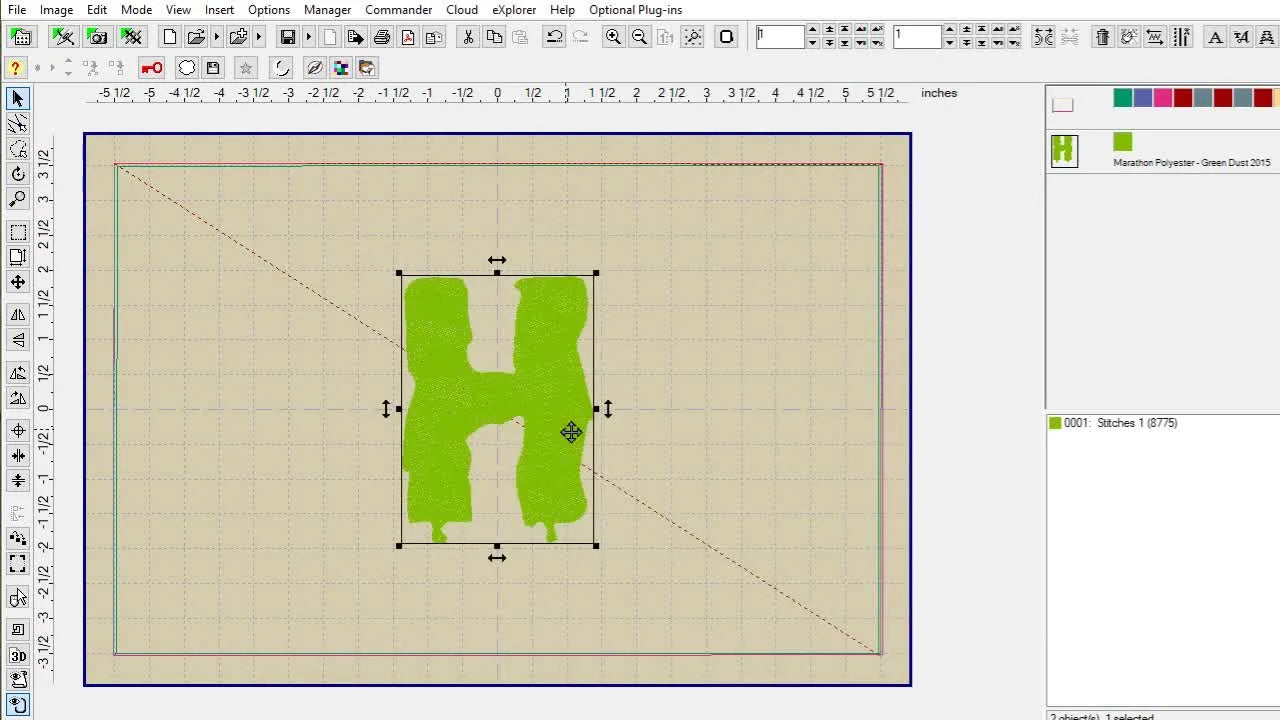Click the copy icon
This screenshot has width=1280, height=720.
[x=494, y=37]
